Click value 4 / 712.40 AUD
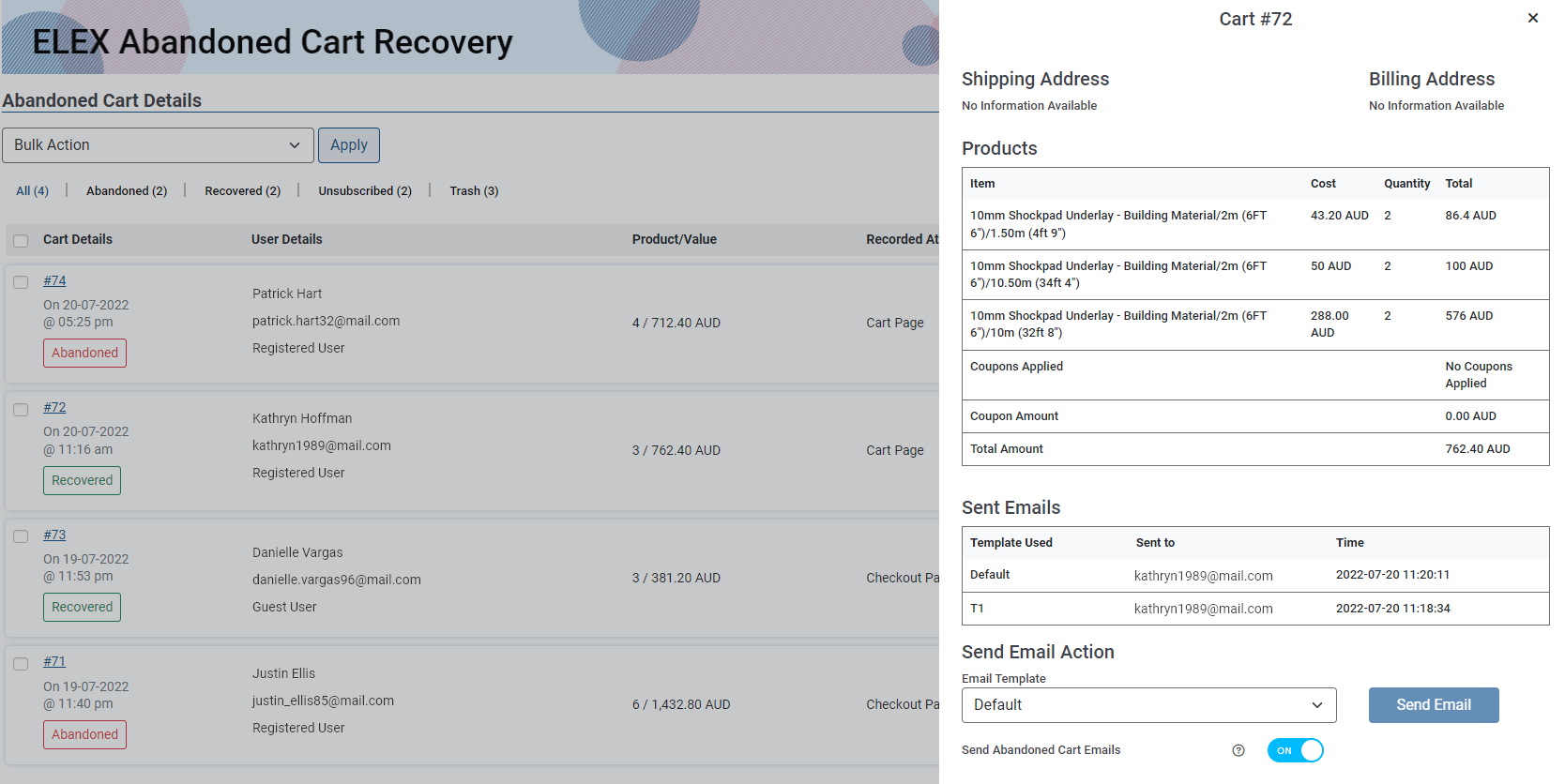The width and height of the screenshot is (1565, 784). [676, 323]
